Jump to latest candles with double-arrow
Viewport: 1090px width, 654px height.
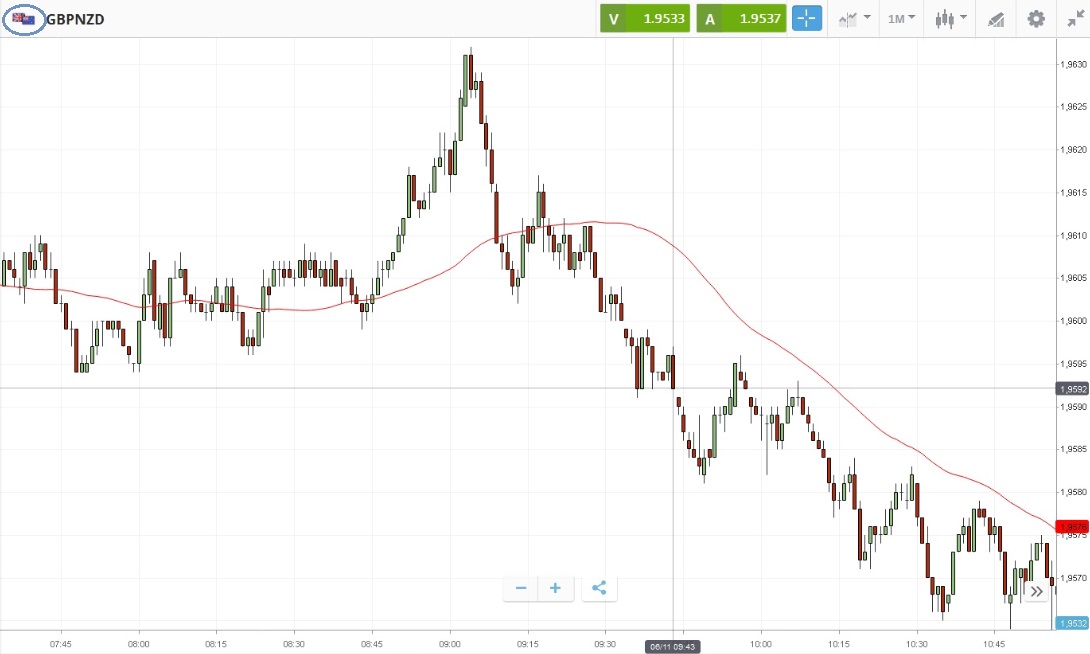tap(1036, 591)
